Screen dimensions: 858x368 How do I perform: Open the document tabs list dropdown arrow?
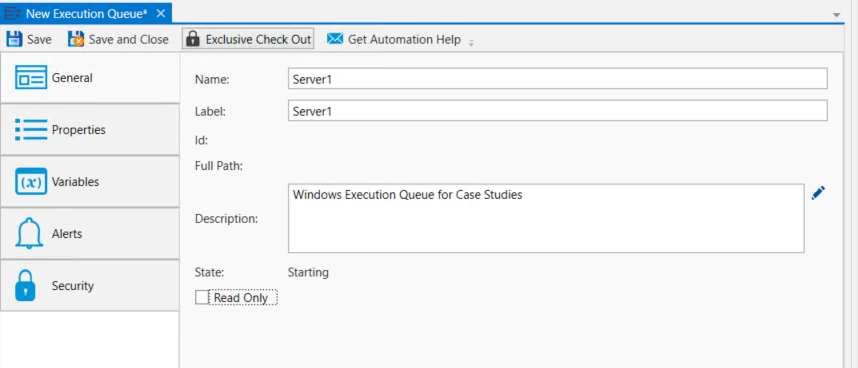pos(837,15)
